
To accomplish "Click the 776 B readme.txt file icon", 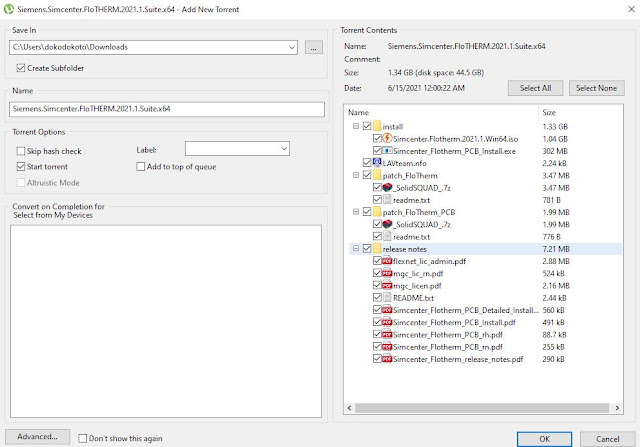I will click(x=387, y=236).
